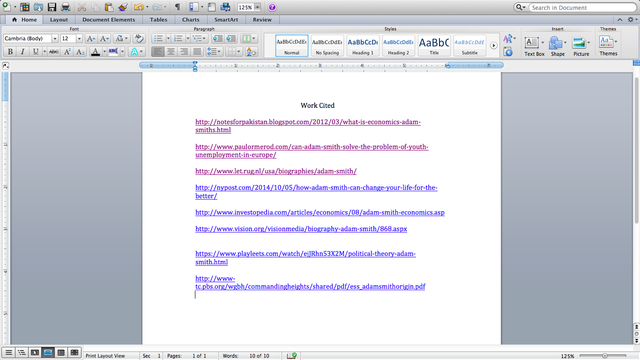The image size is (640, 360).
Task: Toggle Bold formatting
Action: (10, 51)
